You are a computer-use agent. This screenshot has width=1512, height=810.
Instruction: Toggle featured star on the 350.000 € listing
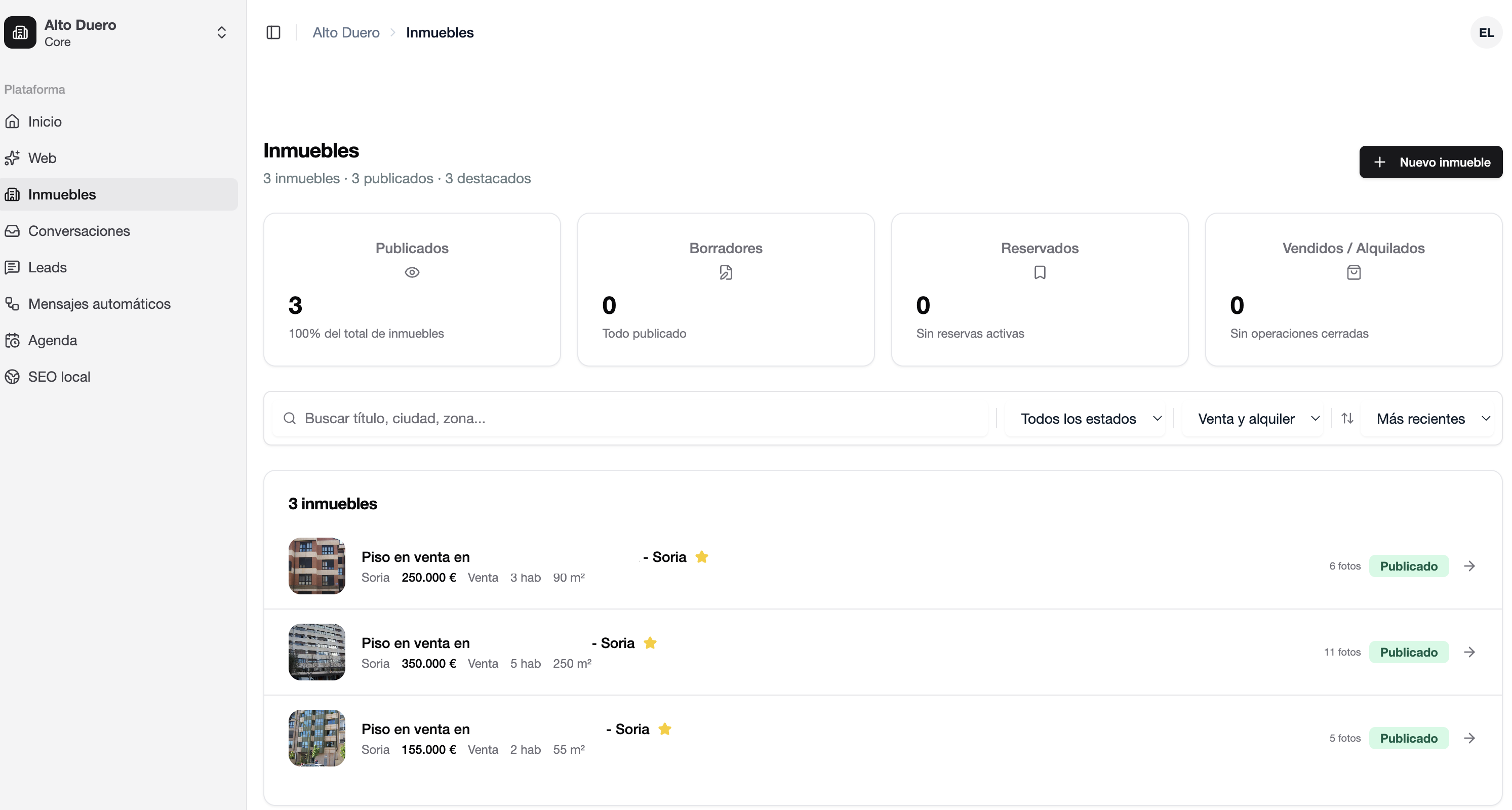[650, 643]
